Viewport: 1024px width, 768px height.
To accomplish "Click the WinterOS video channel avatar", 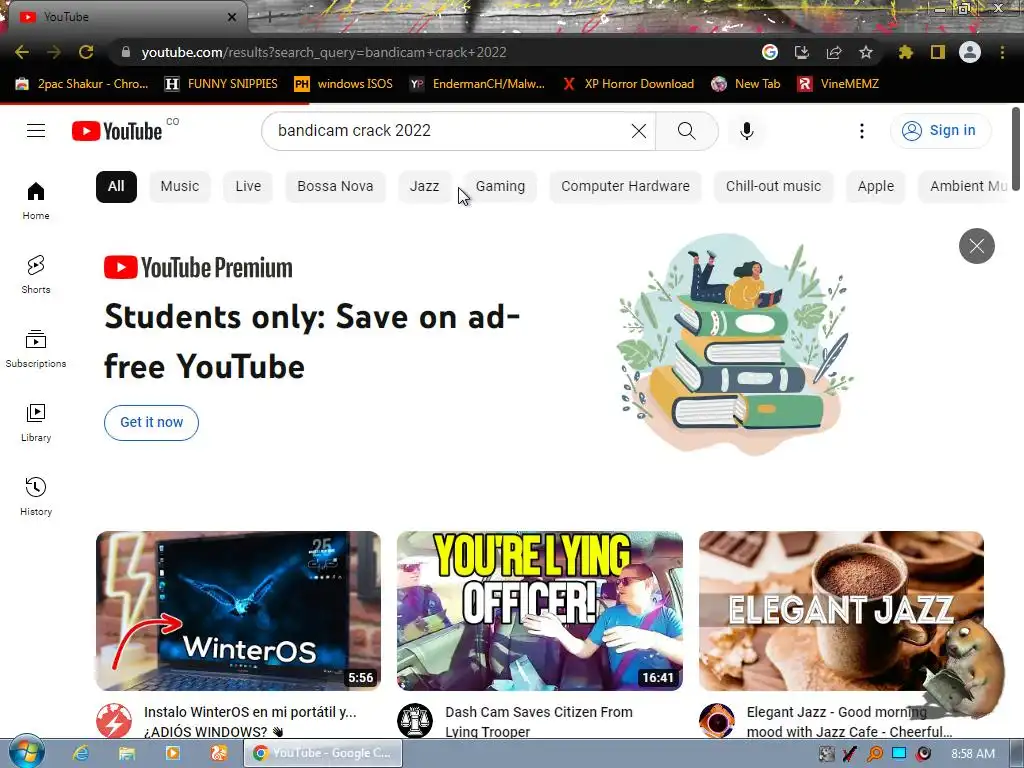I will click(x=114, y=721).
